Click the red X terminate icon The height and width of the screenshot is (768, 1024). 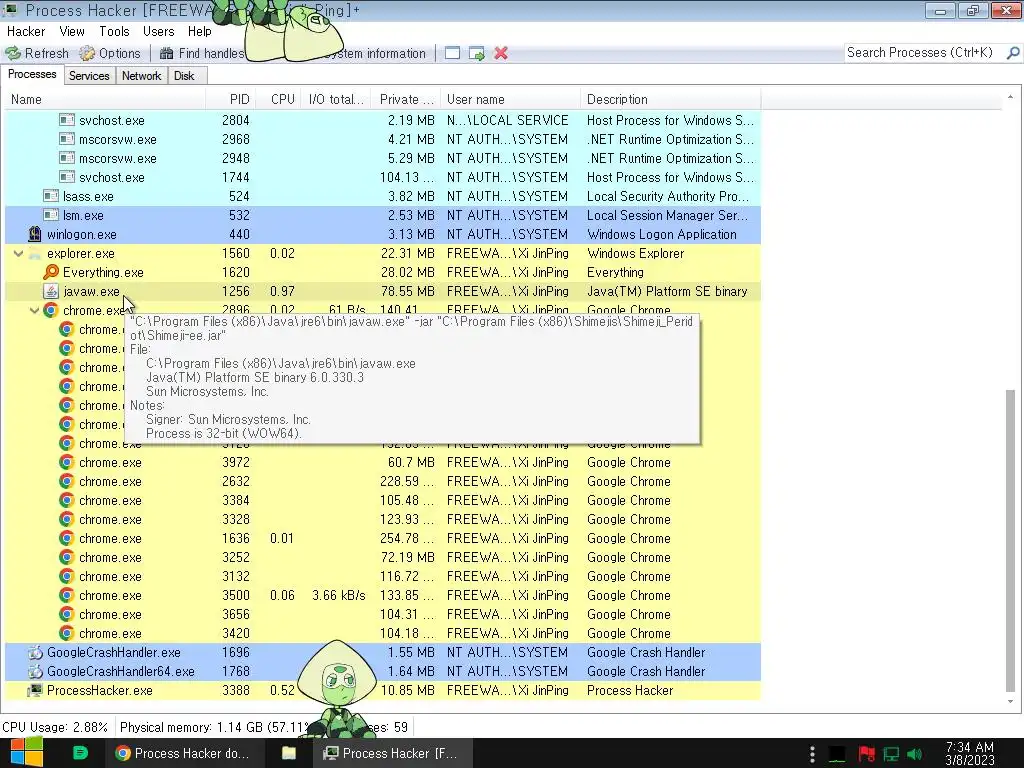pos(501,54)
